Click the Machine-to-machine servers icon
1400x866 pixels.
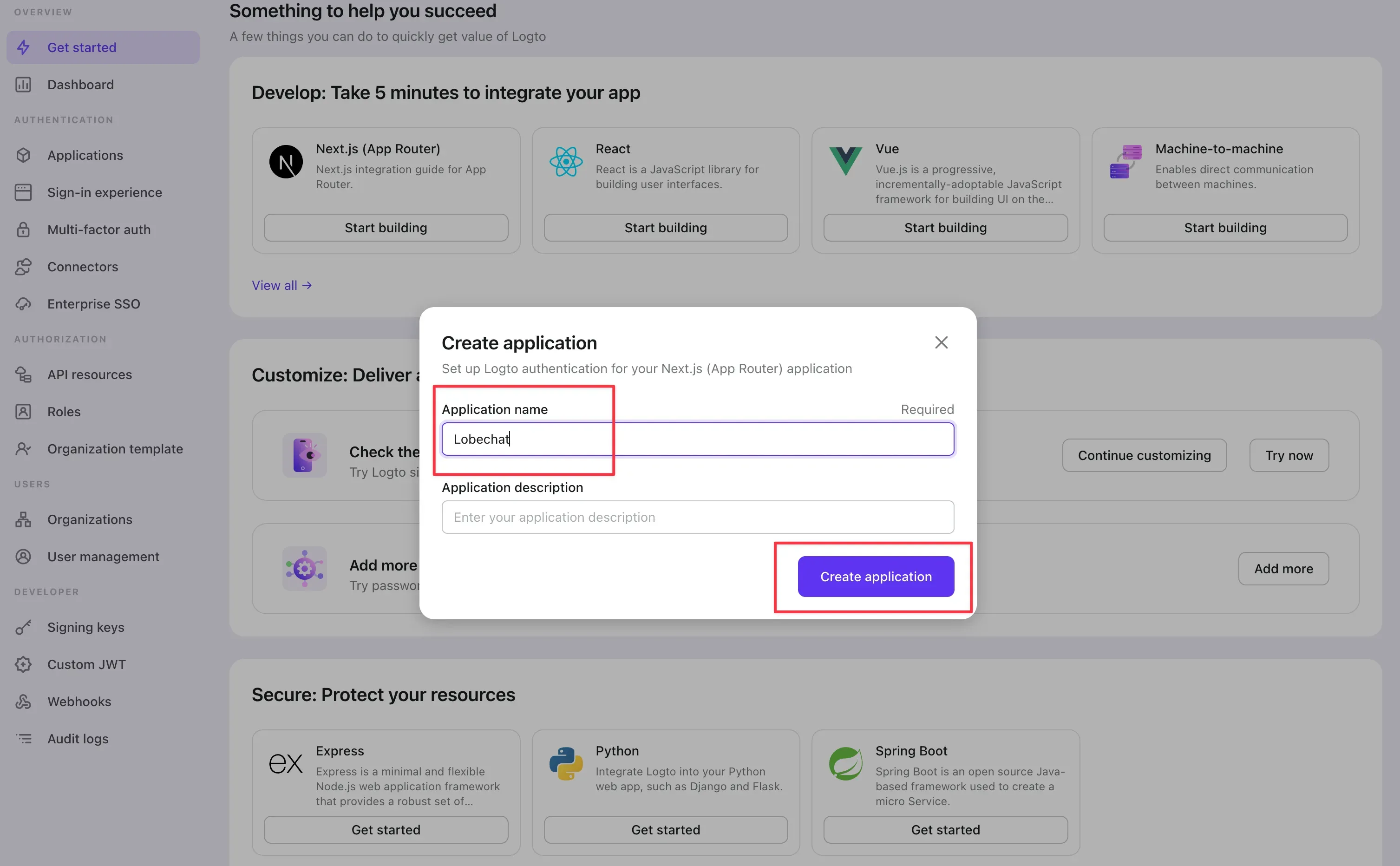(1126, 162)
